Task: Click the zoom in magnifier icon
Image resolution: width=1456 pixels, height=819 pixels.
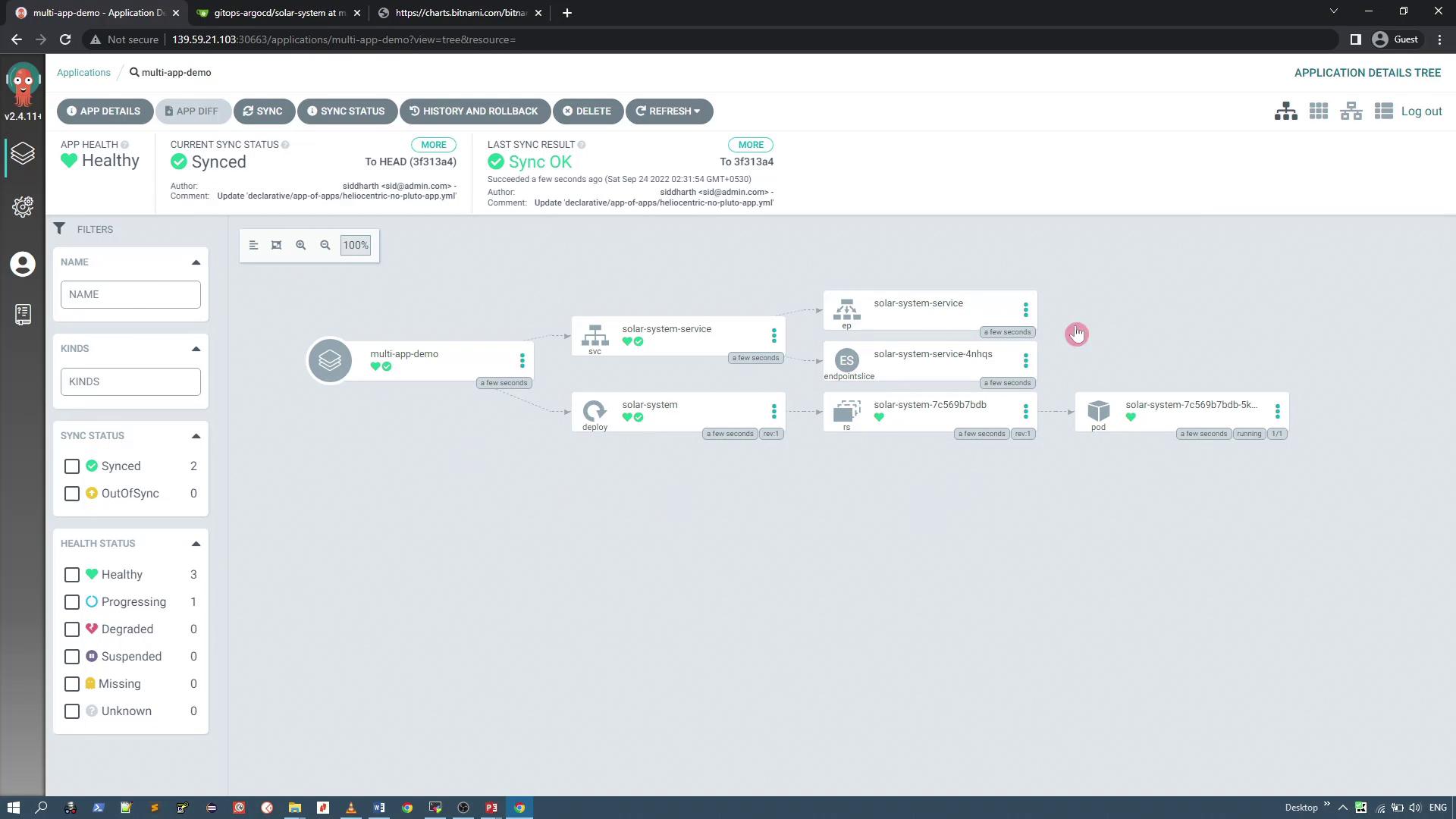Action: coord(301,245)
